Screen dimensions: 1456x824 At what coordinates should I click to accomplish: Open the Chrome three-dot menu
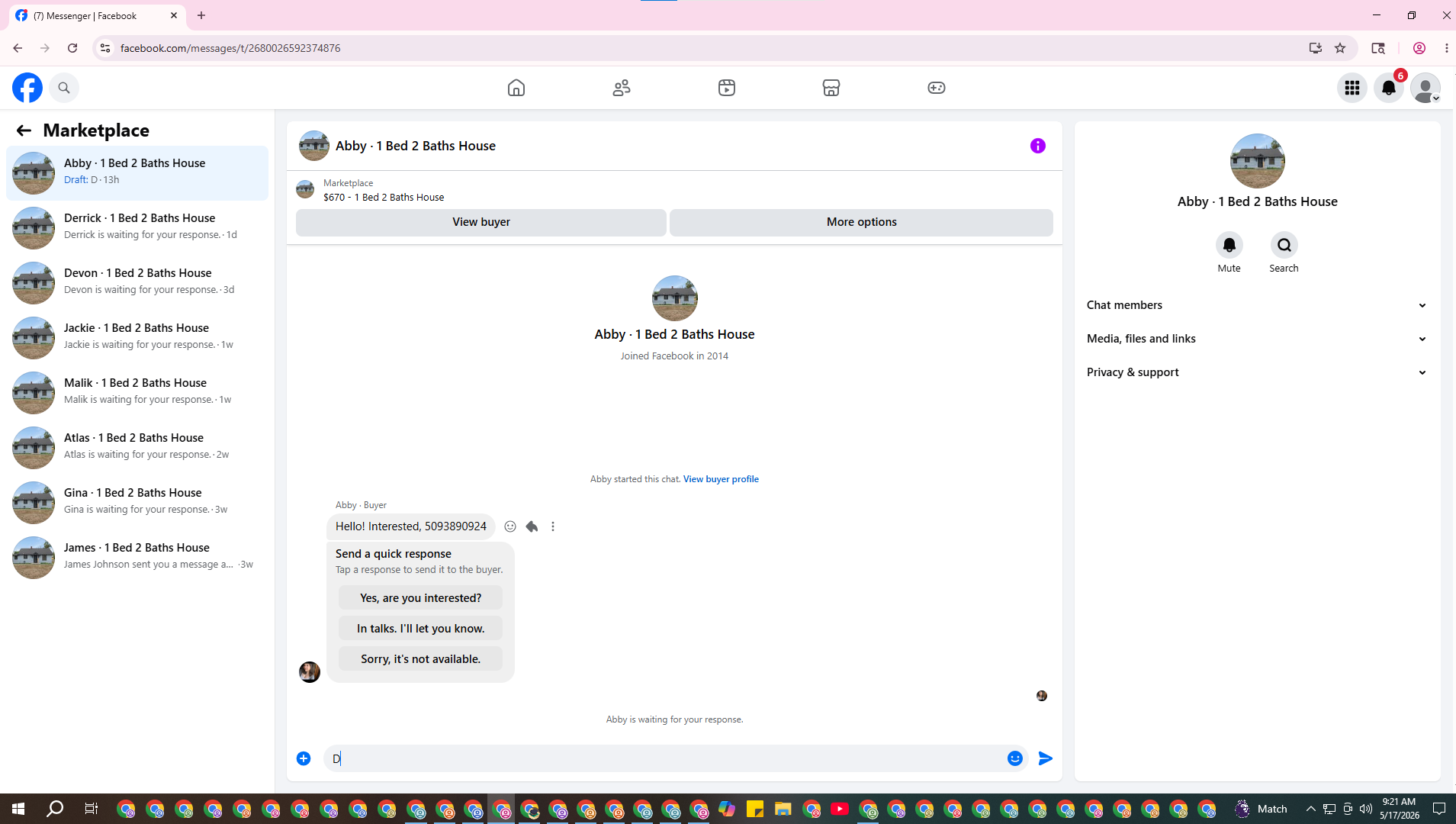[x=1447, y=48]
